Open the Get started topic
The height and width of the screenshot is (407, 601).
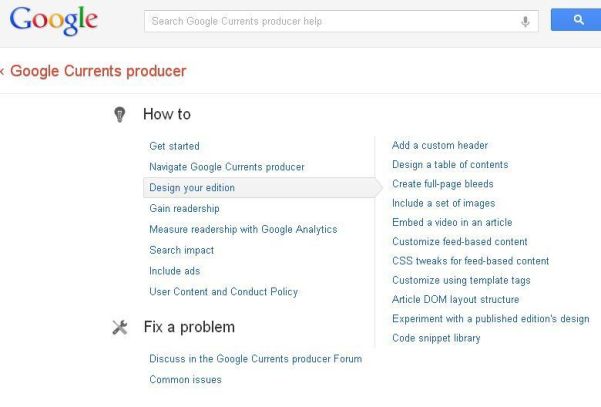[x=174, y=146]
